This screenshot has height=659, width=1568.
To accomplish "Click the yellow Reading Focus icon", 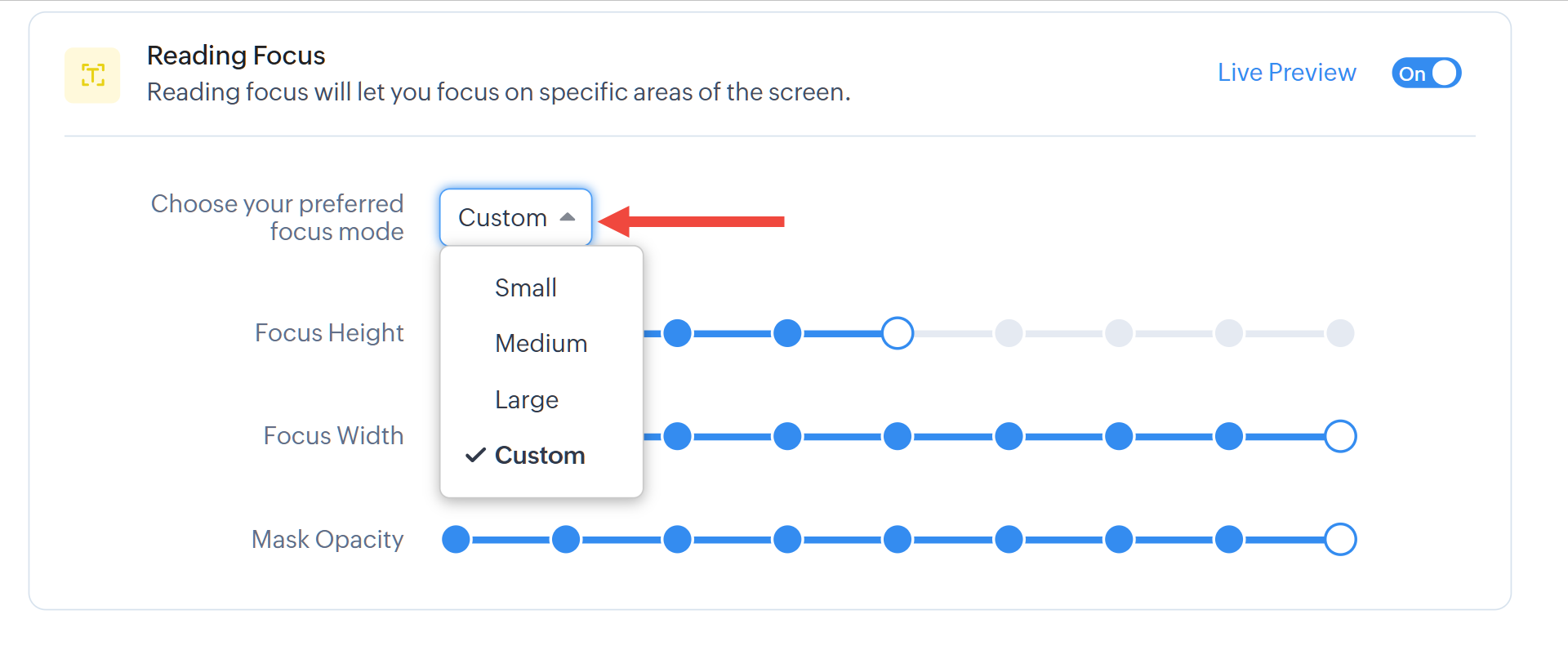I will [92, 75].
